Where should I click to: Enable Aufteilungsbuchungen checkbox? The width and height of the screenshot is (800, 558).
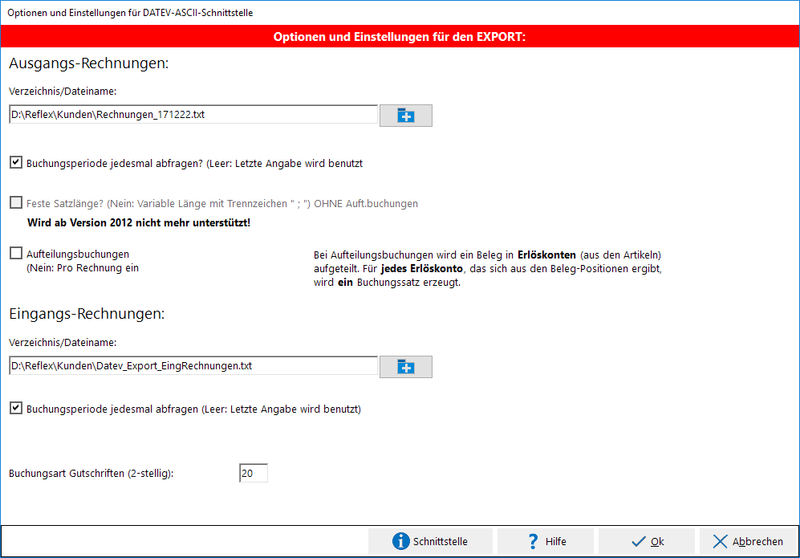16,253
